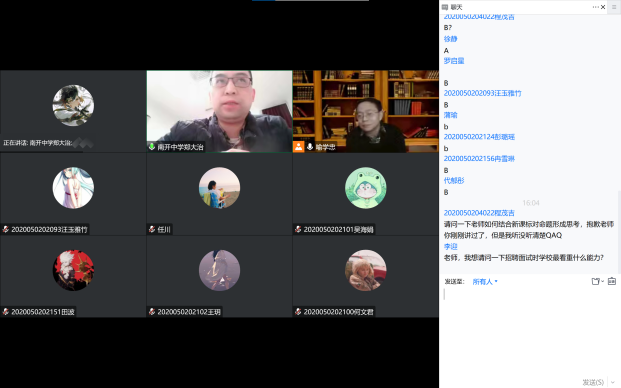Click muted mic of 2020050202101吴海娟 tile
This screenshot has height=388, width=621.
pos(298,229)
